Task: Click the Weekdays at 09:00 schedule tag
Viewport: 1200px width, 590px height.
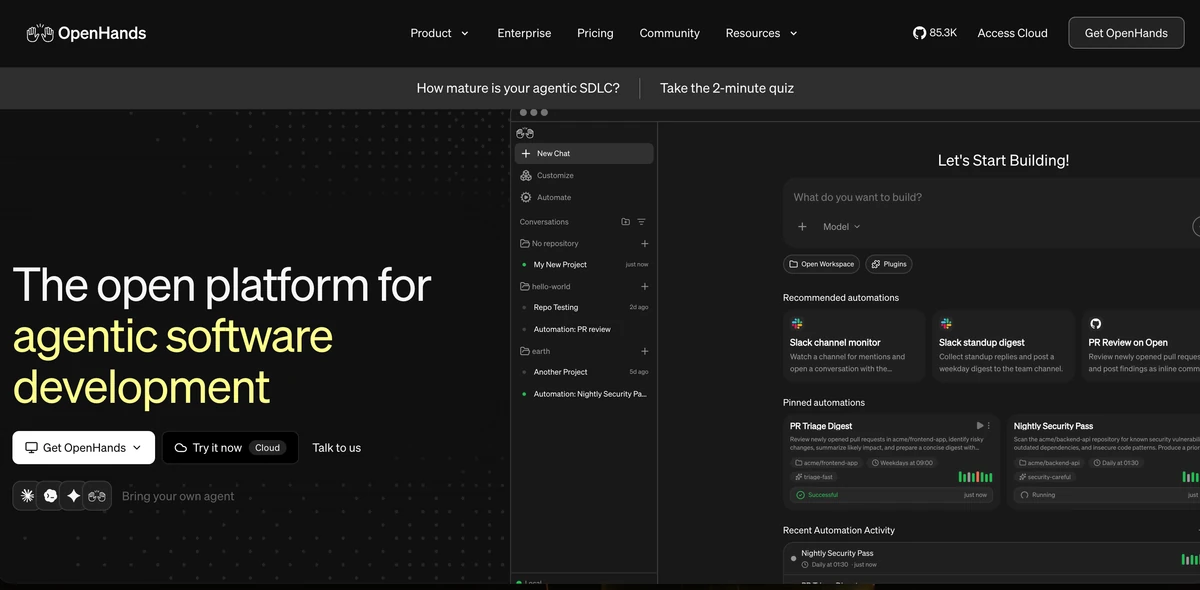Action: pyautogui.click(x=903, y=463)
